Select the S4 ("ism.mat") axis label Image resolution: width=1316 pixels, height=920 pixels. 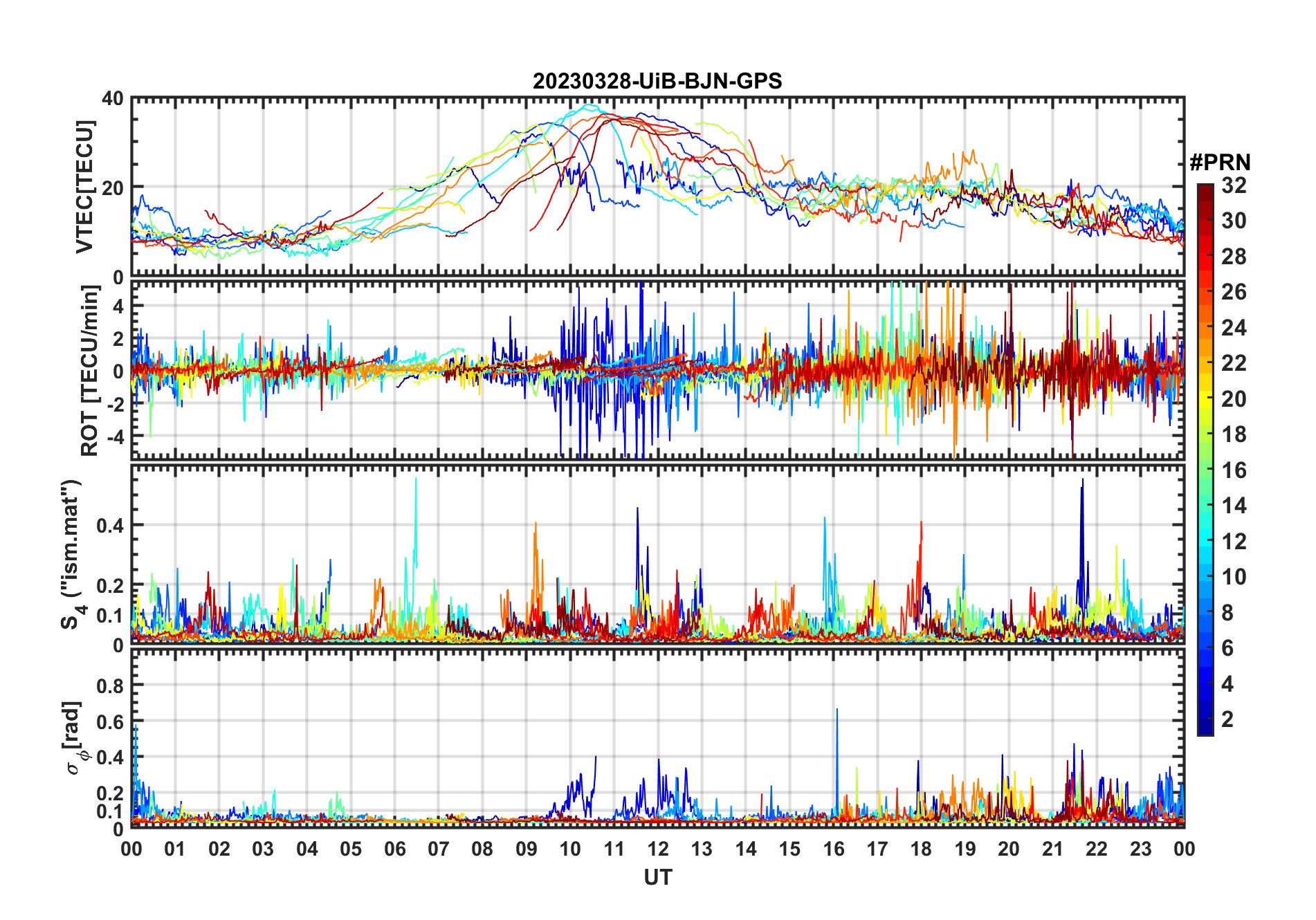click(71, 555)
